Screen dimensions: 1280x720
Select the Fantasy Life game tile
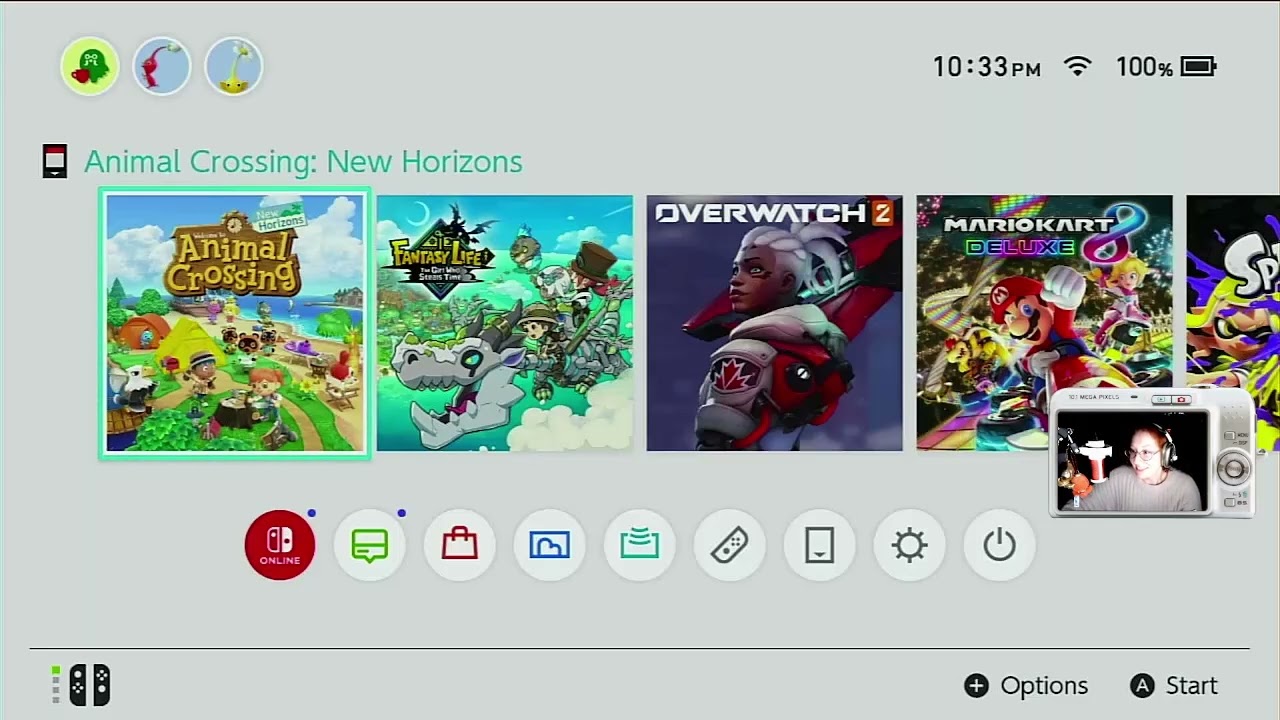tap(505, 323)
